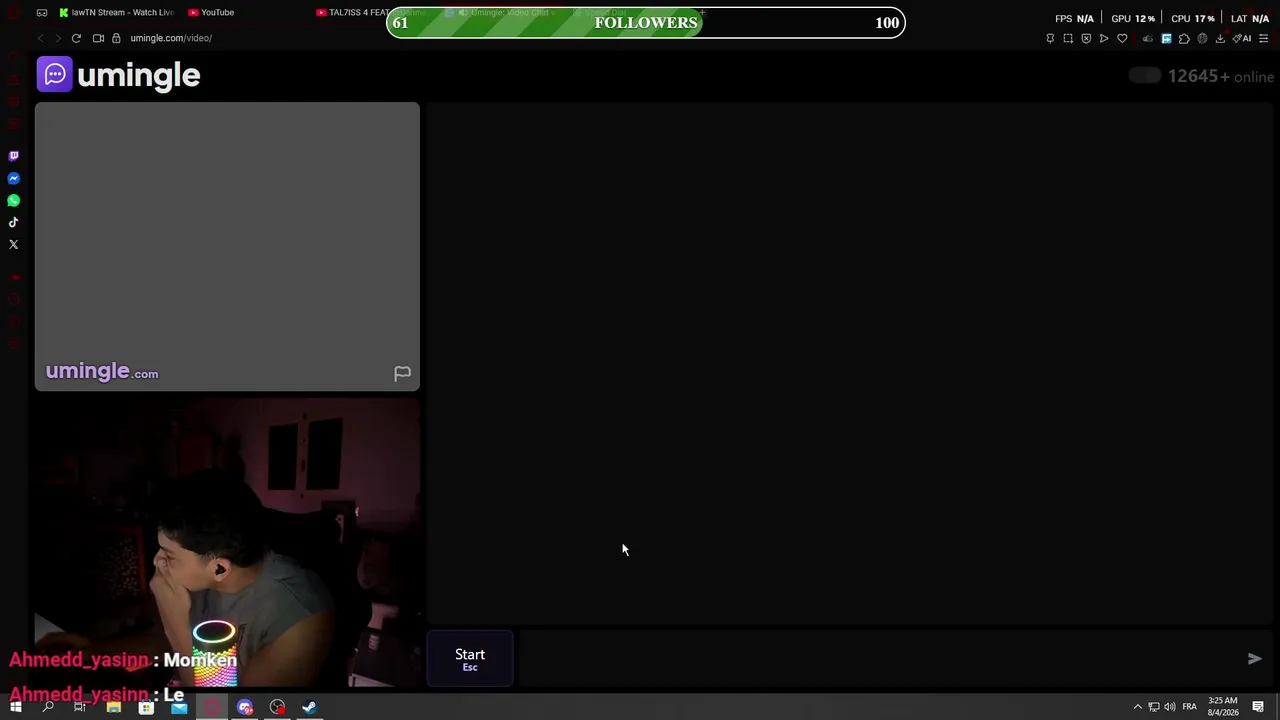
Task: Open the camera permission icon in address bar
Action: pyautogui.click(x=98, y=38)
